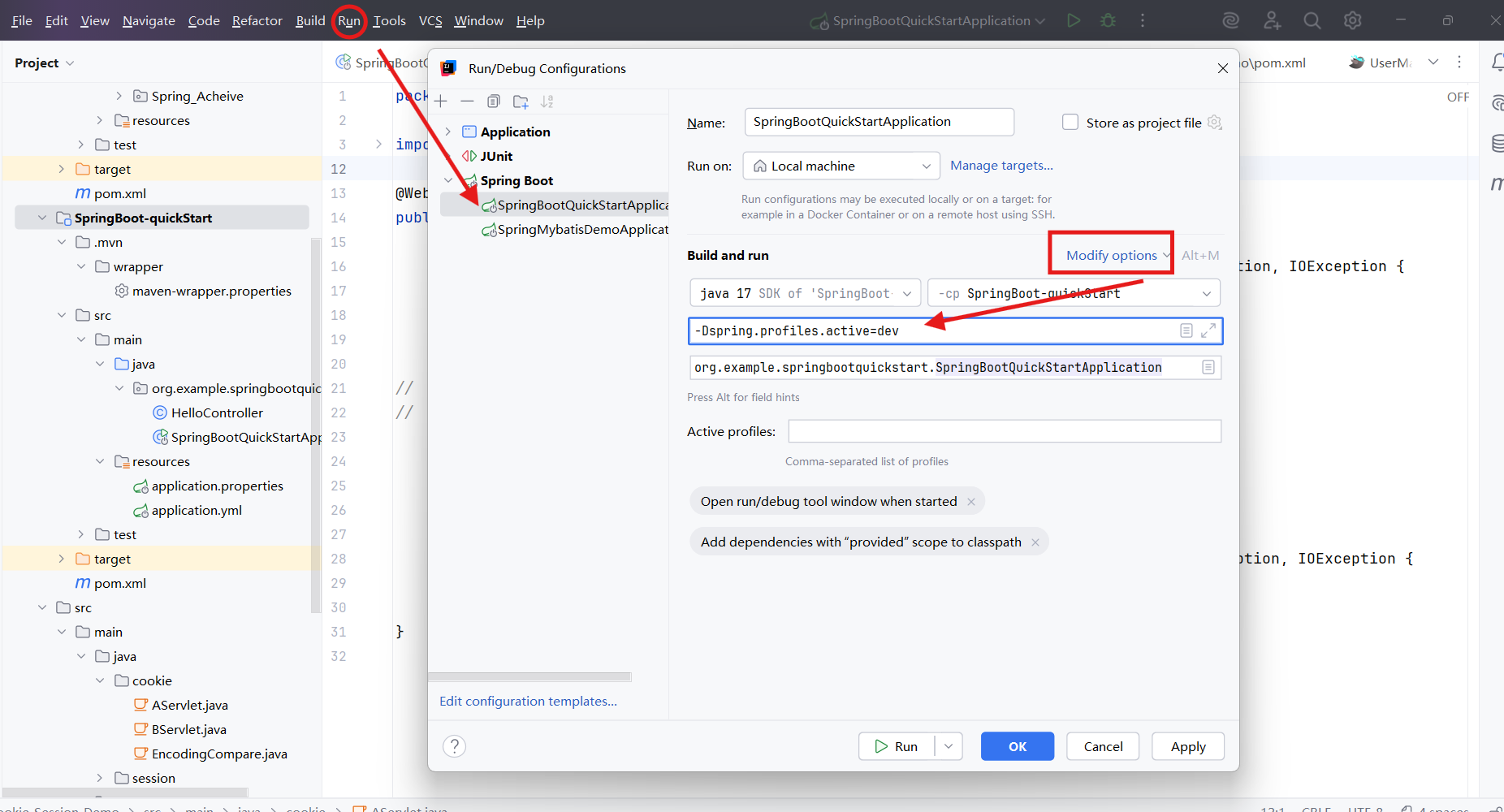Browse main class via the list icon
This screenshot has width=1504, height=812.
(1208, 367)
